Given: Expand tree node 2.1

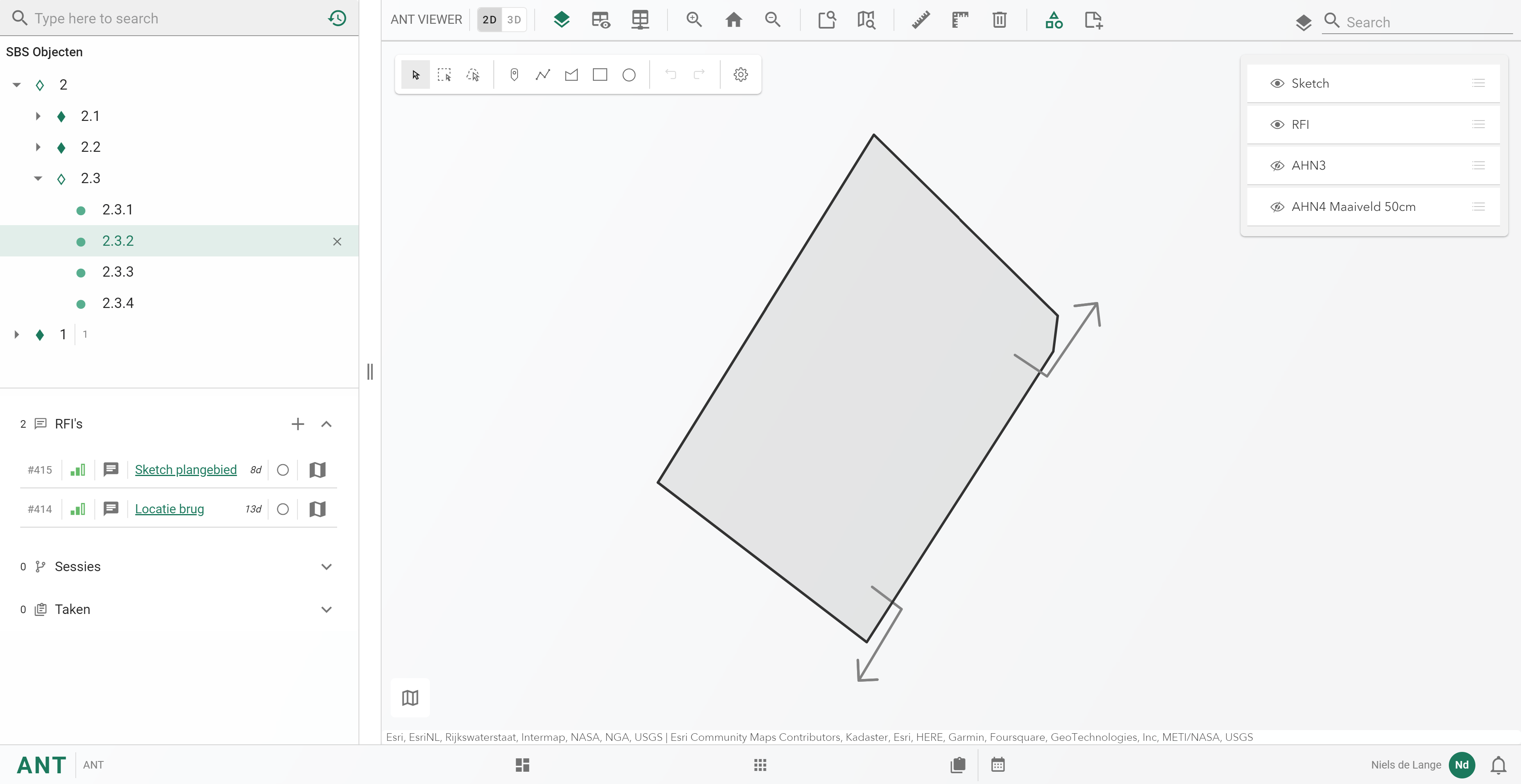Looking at the screenshot, I should point(38,116).
